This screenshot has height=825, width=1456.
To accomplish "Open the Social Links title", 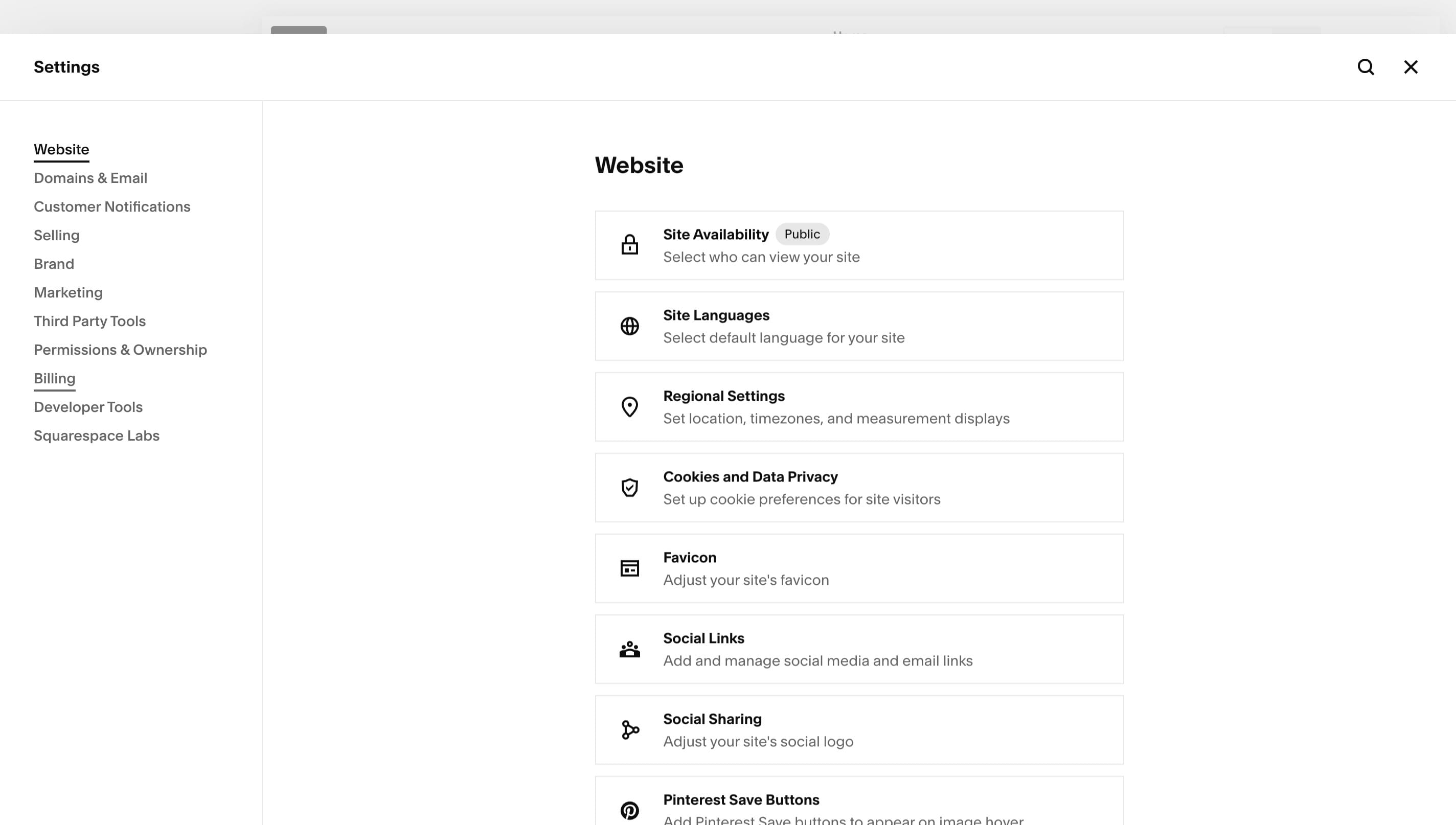I will (703, 638).
